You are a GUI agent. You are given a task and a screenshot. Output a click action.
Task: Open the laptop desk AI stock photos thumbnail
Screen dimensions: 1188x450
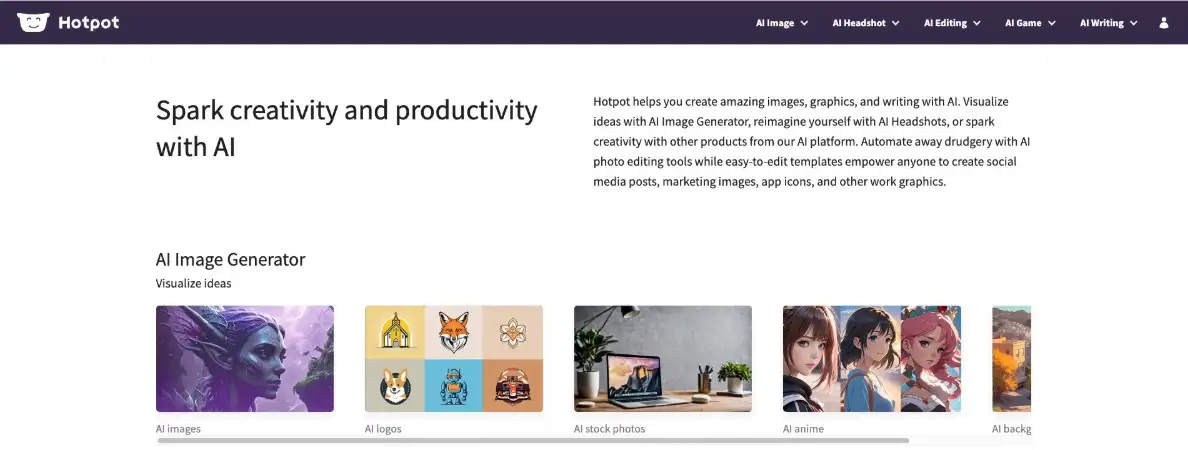pos(663,358)
